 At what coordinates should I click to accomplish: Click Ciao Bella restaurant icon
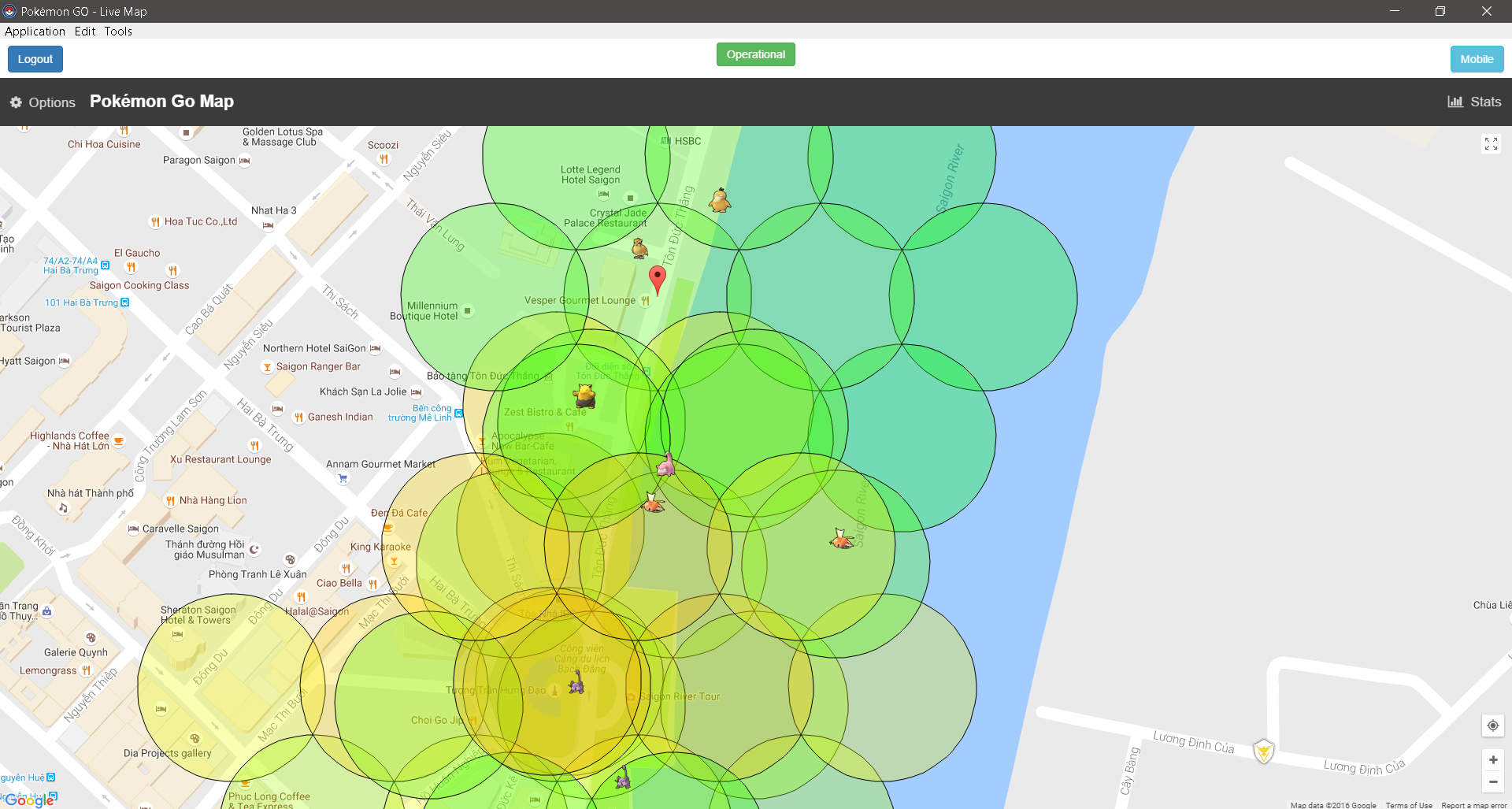[372, 584]
